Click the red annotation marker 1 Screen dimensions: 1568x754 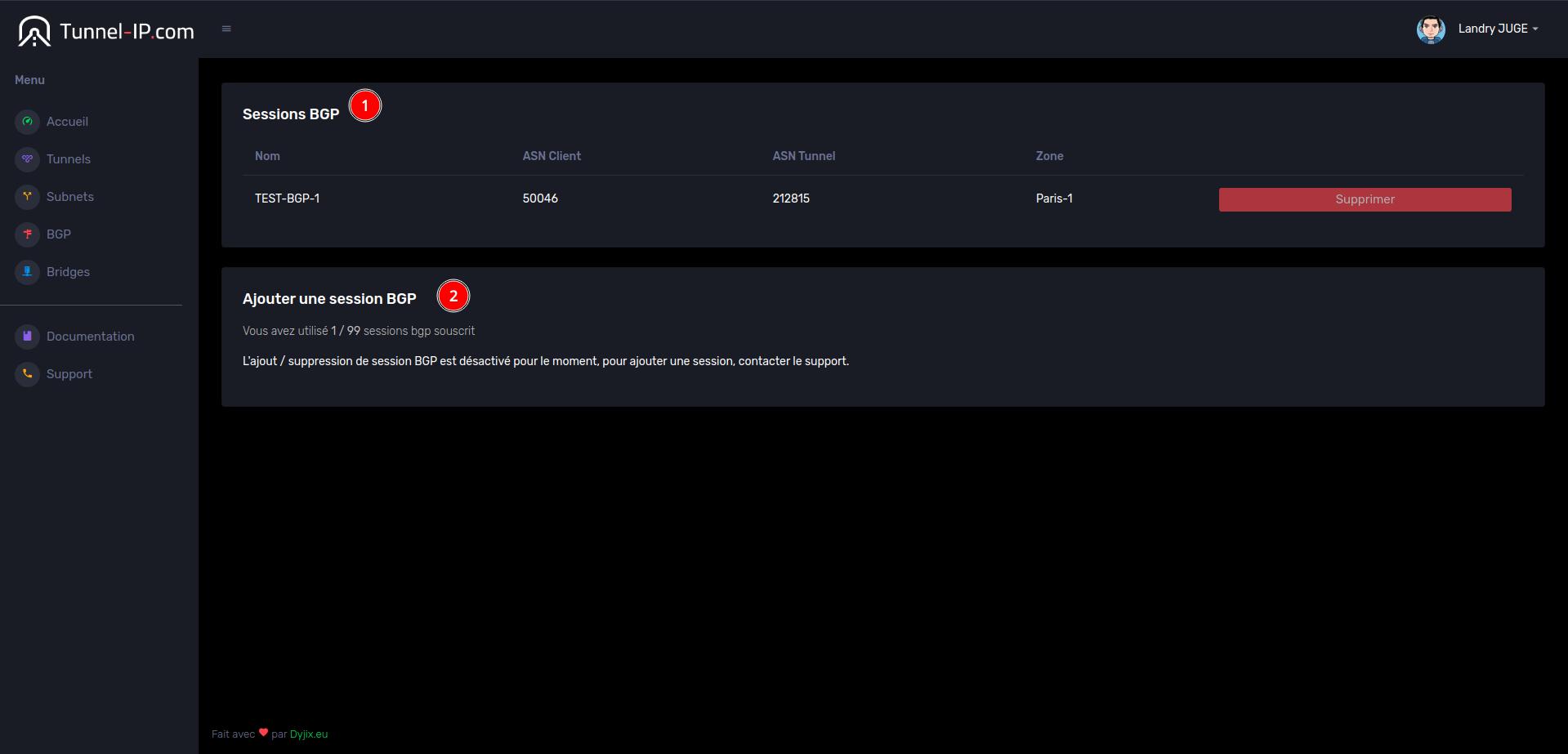point(365,106)
